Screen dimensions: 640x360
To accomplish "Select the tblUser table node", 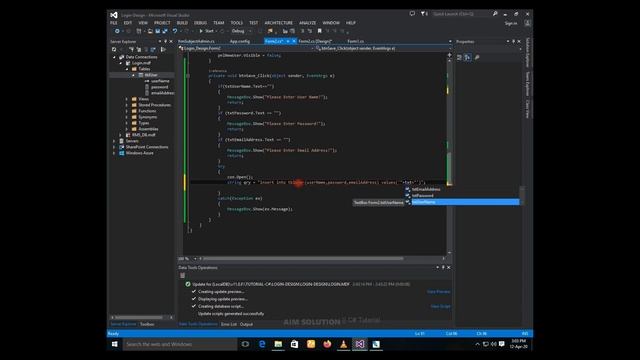I will click(x=150, y=75).
